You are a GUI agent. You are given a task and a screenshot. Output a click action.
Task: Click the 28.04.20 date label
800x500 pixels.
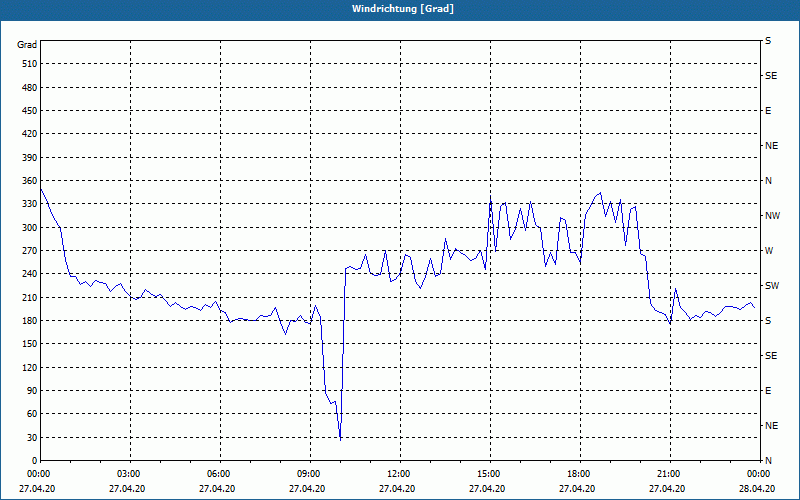click(x=757, y=489)
